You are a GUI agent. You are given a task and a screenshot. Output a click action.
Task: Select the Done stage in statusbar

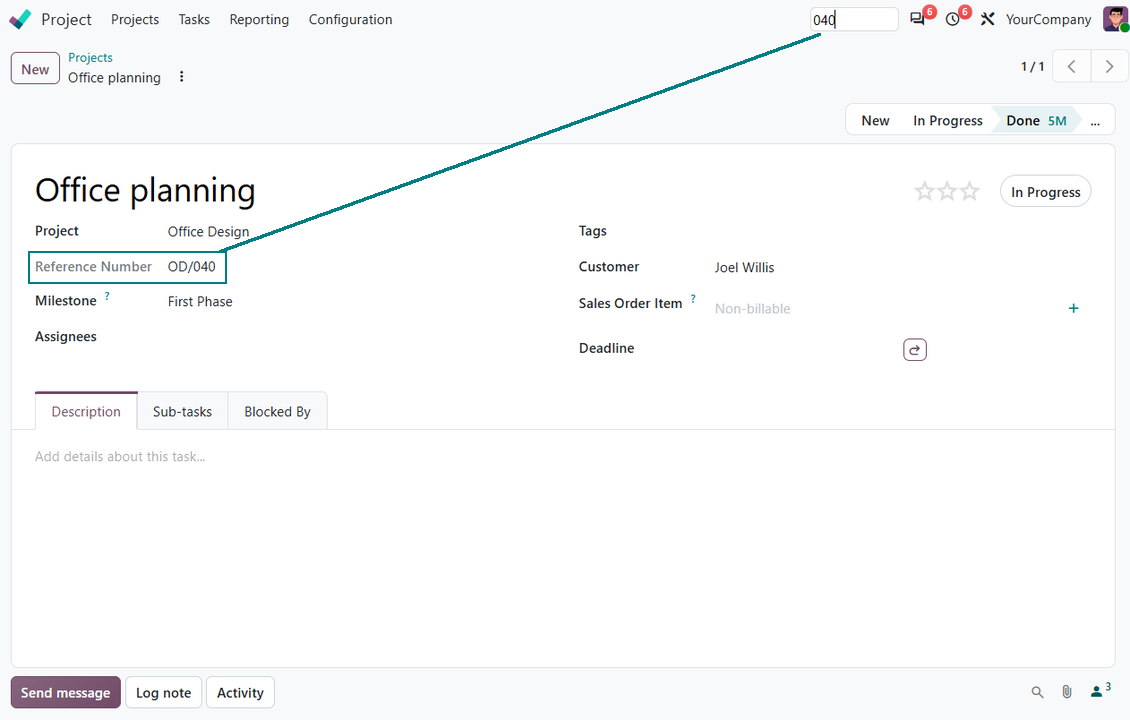[x=1036, y=120]
